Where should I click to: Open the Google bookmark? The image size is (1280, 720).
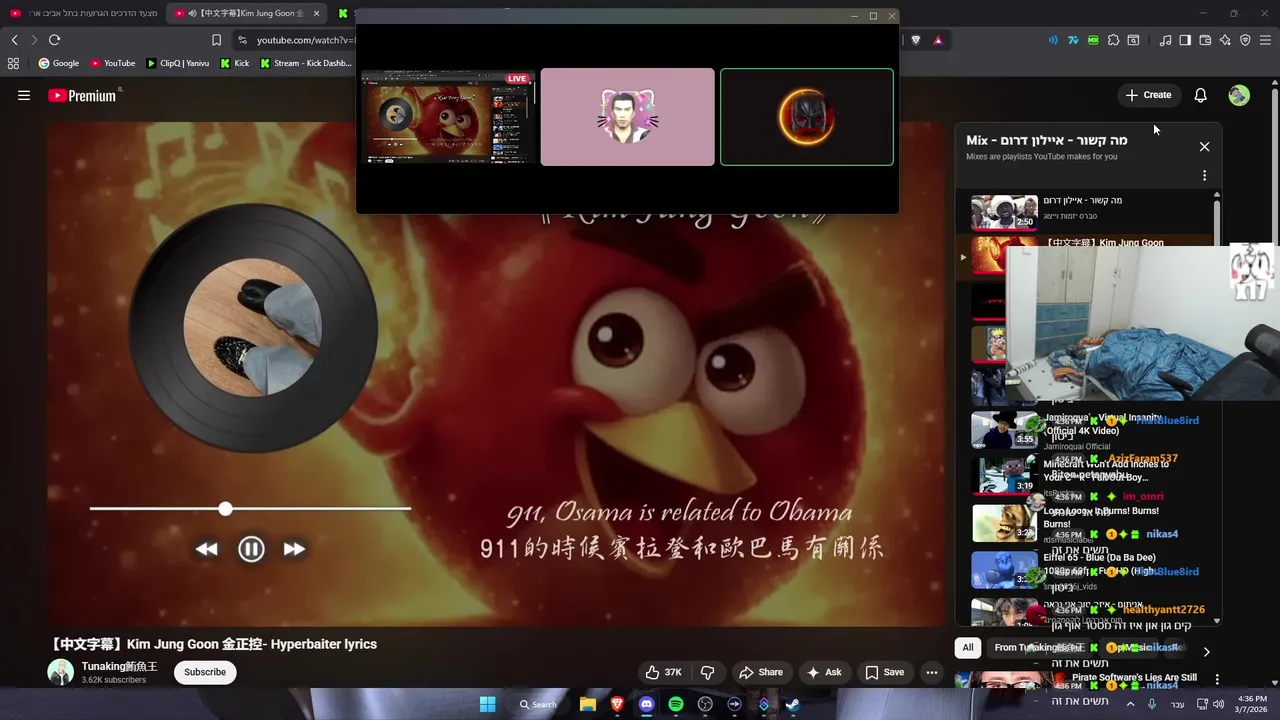tap(58, 63)
